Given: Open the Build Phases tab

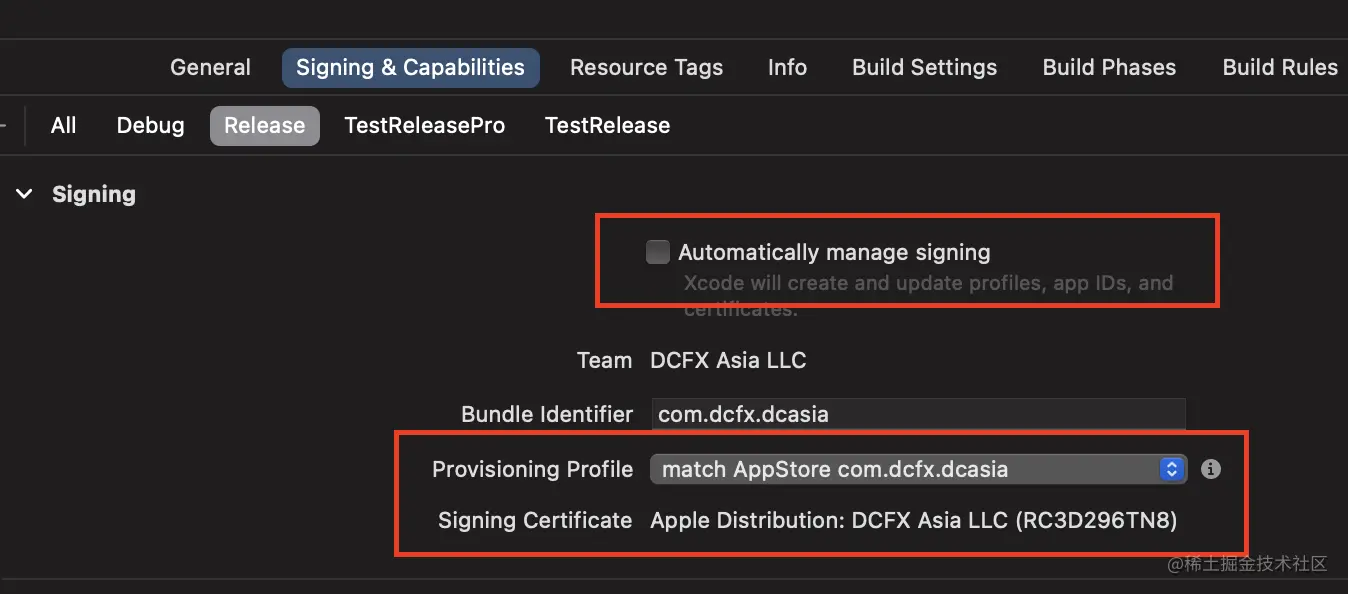Looking at the screenshot, I should click(x=1109, y=67).
